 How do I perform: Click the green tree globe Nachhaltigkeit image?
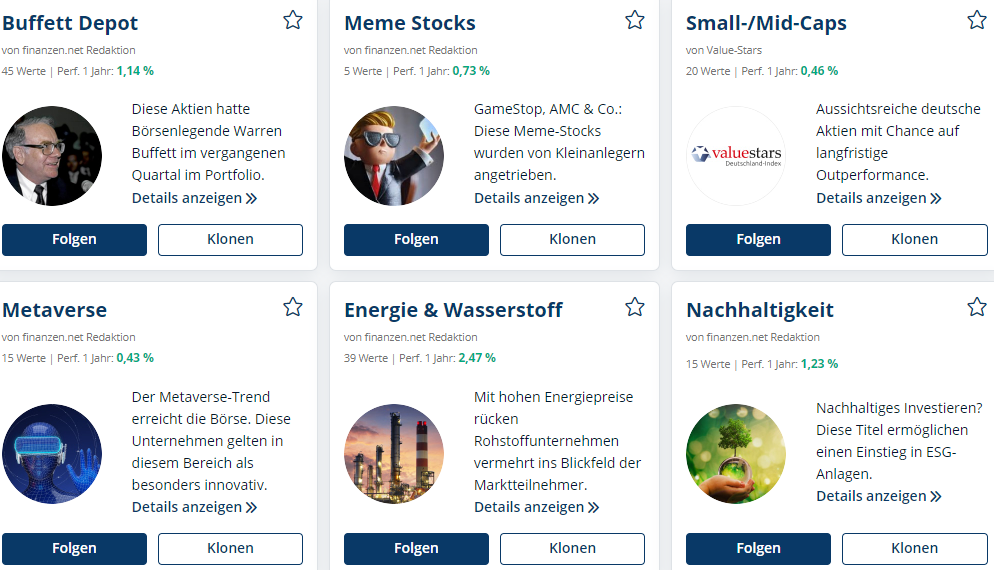pyautogui.click(x=736, y=454)
